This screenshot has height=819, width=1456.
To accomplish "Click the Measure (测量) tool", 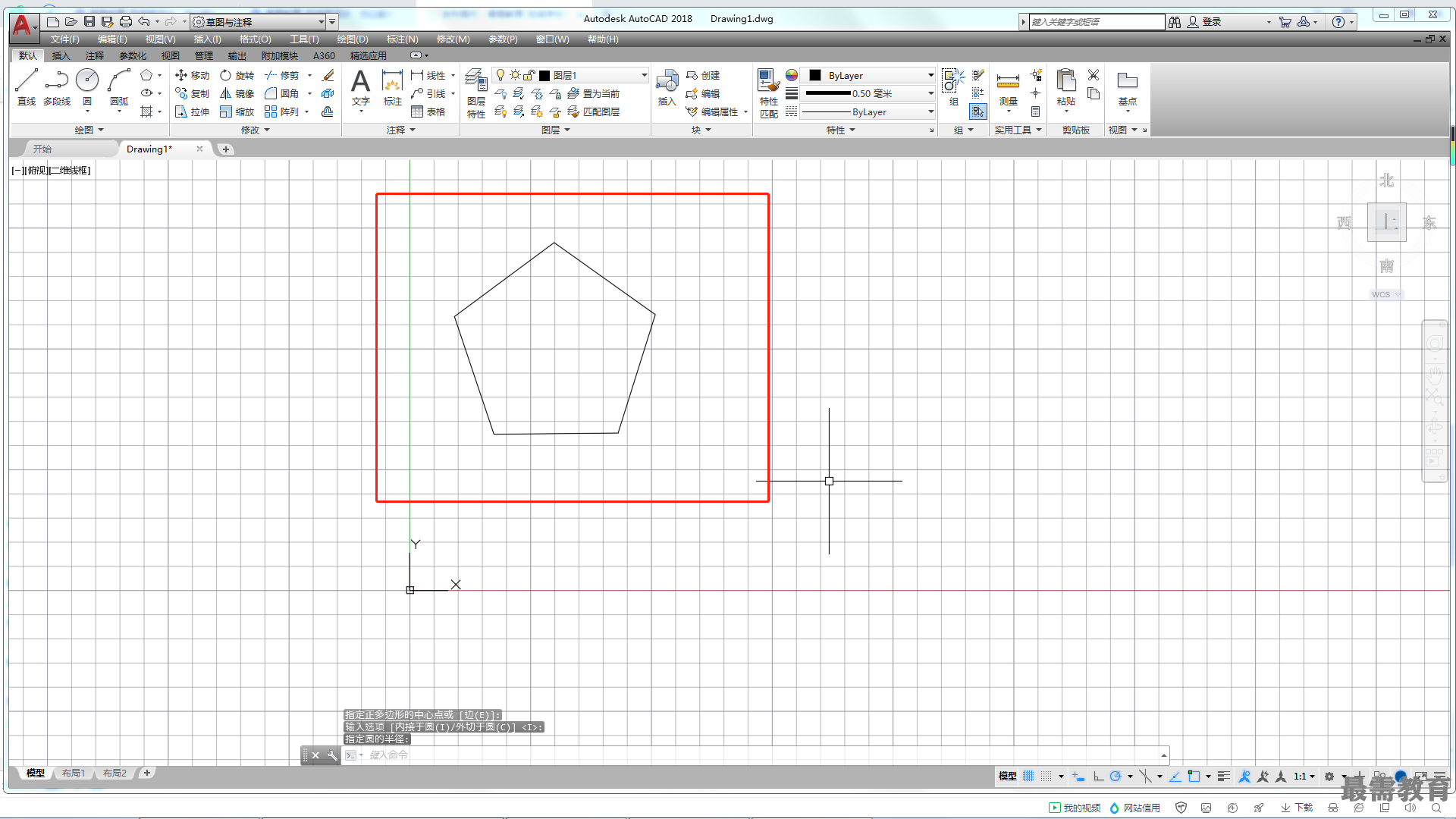I will [x=1008, y=89].
